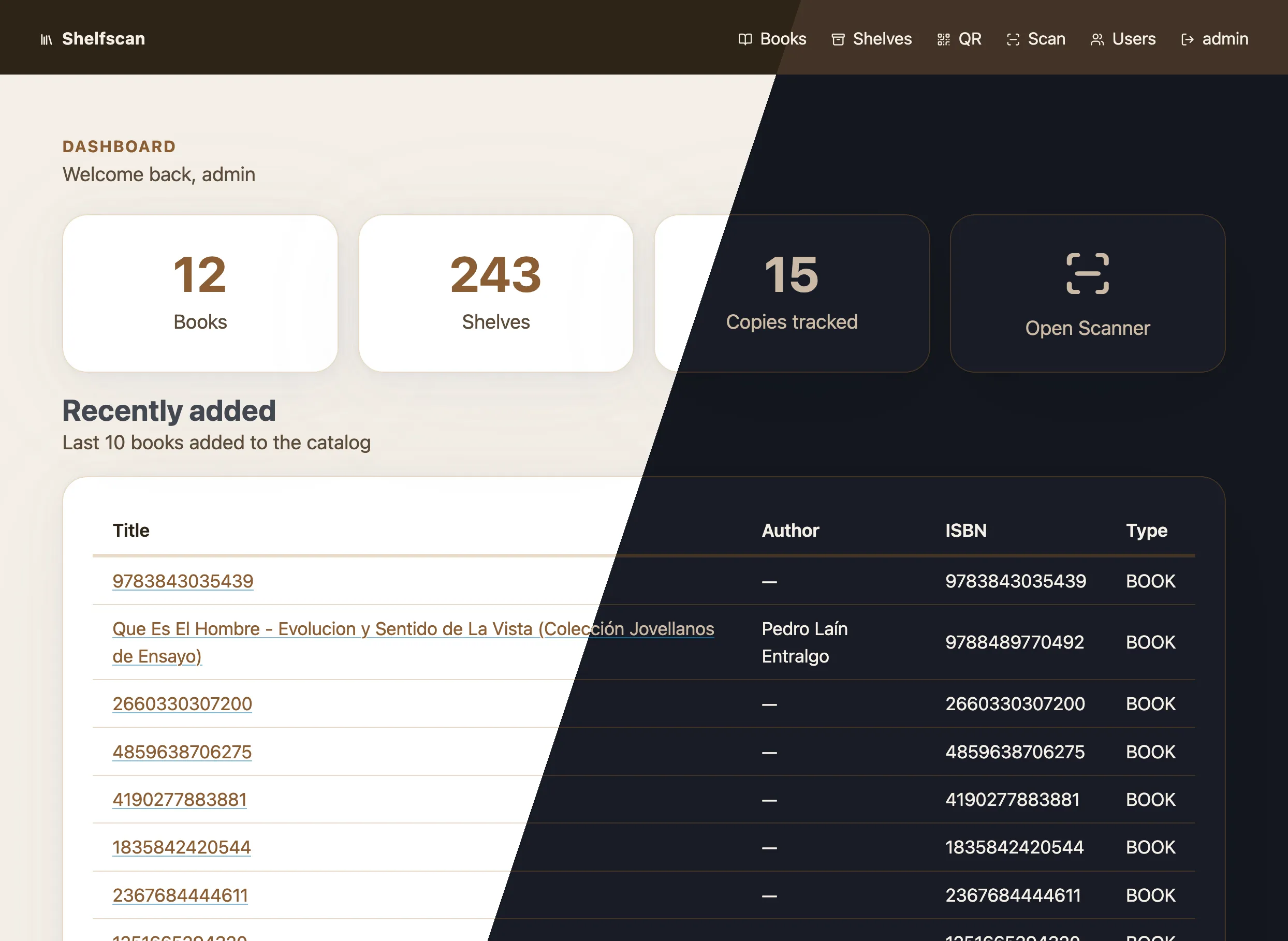Image resolution: width=1288 pixels, height=941 pixels.
Task: Click Last 10 books added subtitle
Action: [x=216, y=443]
